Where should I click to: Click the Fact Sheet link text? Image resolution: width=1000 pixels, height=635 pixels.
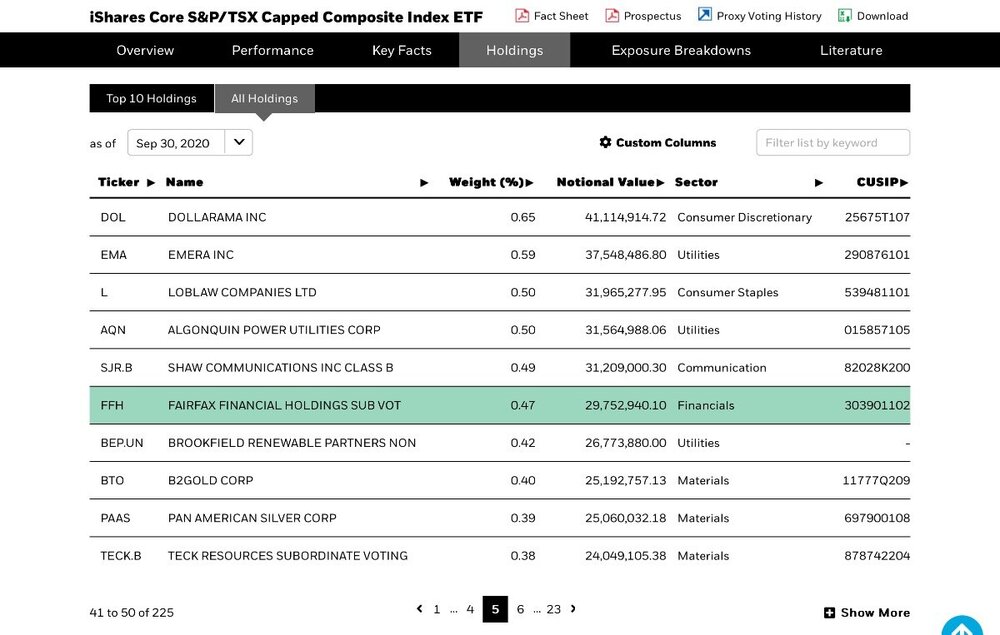pyautogui.click(x=561, y=16)
